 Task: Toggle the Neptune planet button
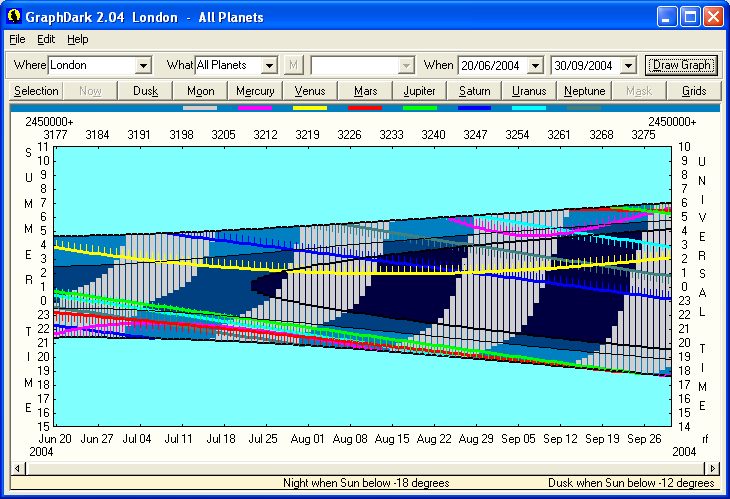point(584,91)
